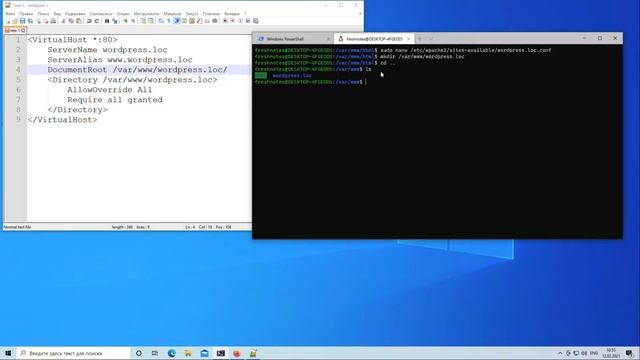Click the Redo arrow in Notepad++ toolbar
This screenshot has width=640, height=360.
pos(97,21)
